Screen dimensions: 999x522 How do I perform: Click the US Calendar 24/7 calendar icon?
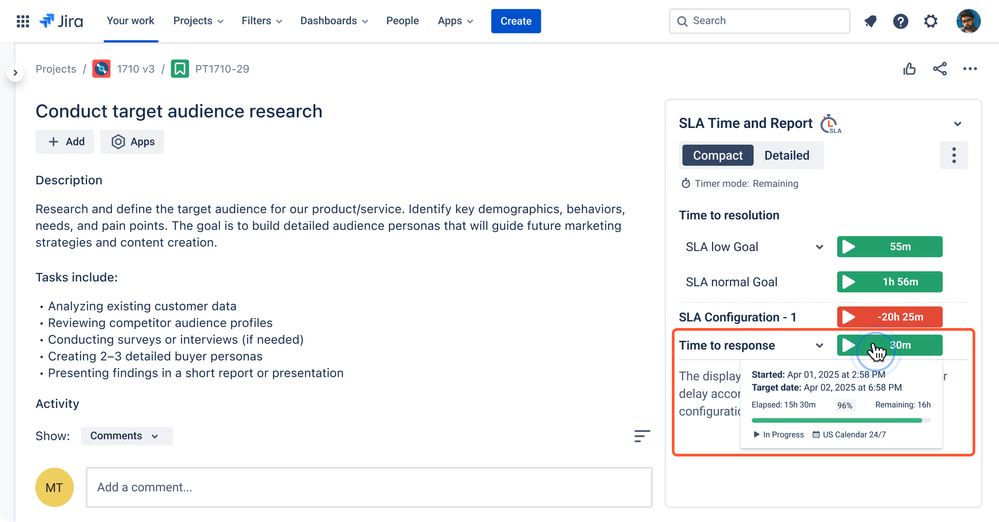click(x=816, y=435)
